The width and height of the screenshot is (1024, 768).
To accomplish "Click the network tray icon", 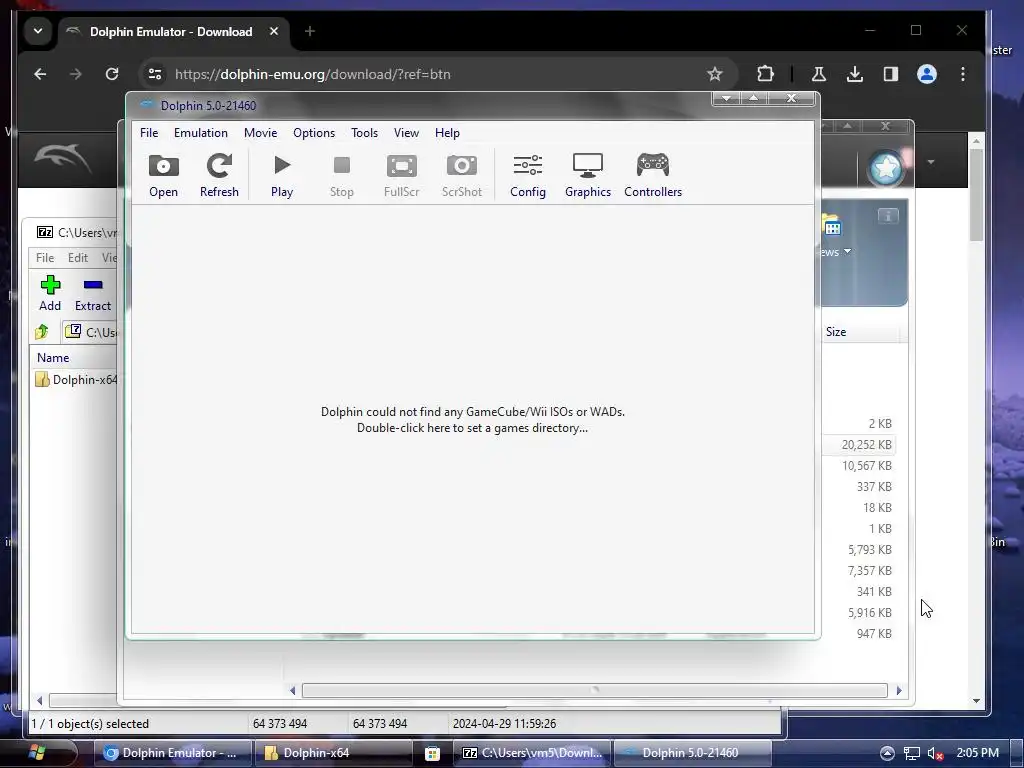I will 912,753.
